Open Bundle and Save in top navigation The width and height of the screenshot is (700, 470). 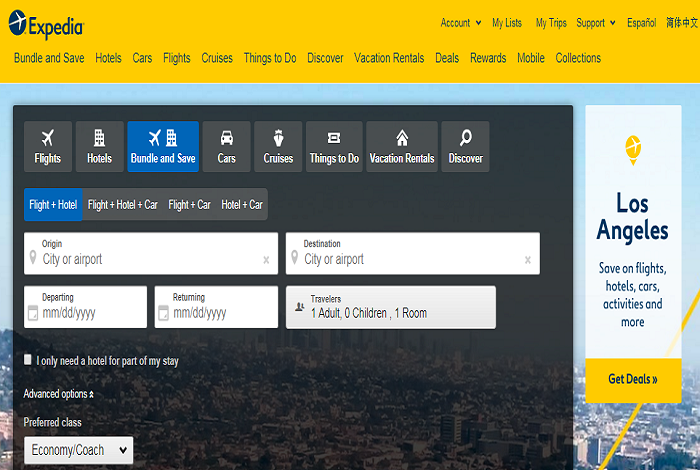point(49,58)
